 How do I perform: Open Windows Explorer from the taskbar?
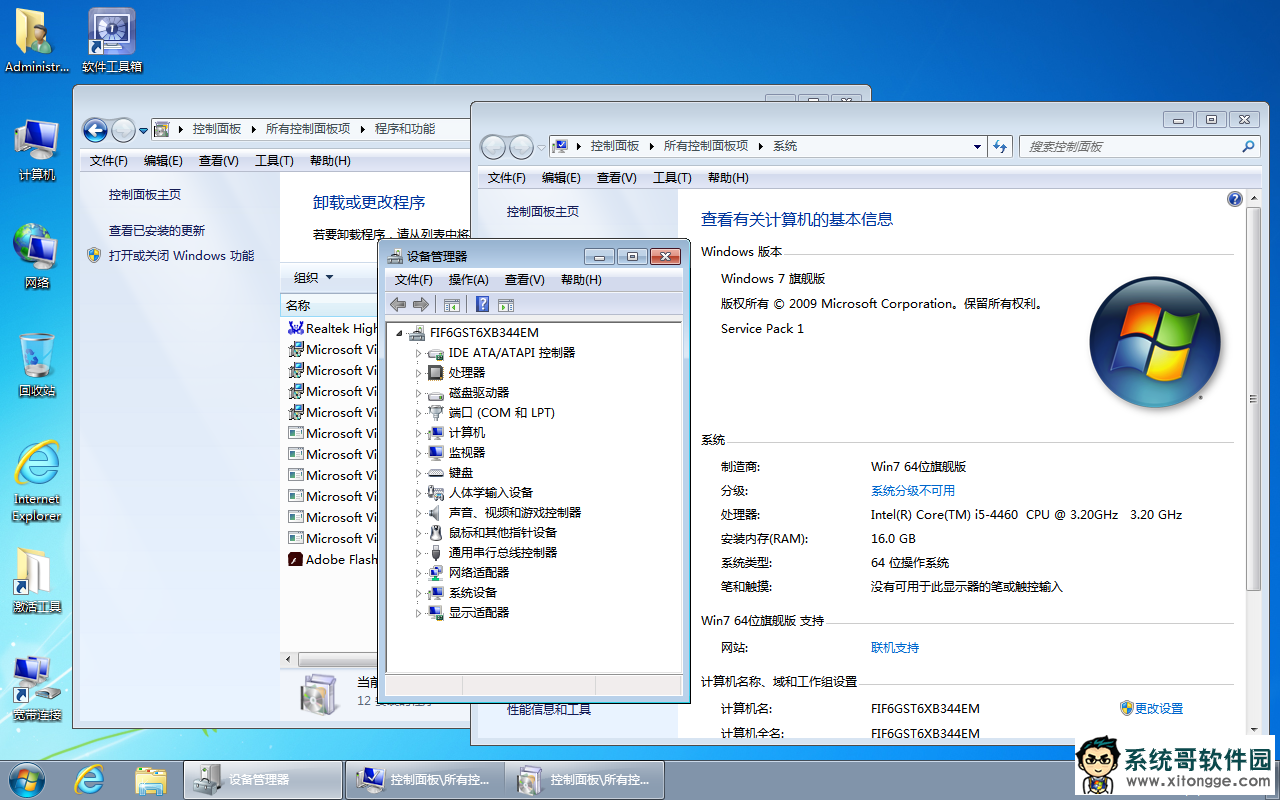[x=150, y=779]
